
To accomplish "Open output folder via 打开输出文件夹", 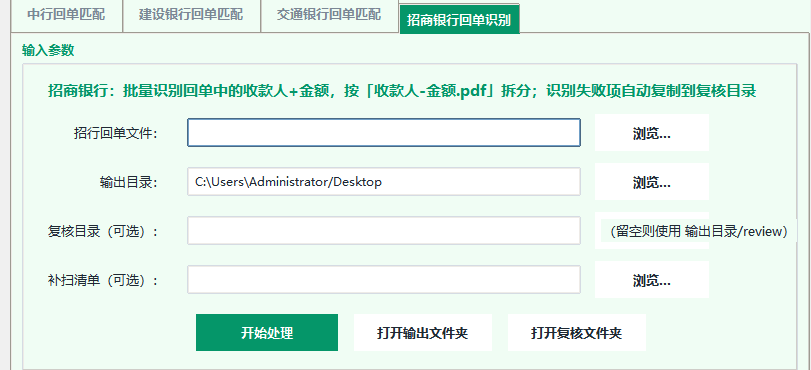I will 423,333.
